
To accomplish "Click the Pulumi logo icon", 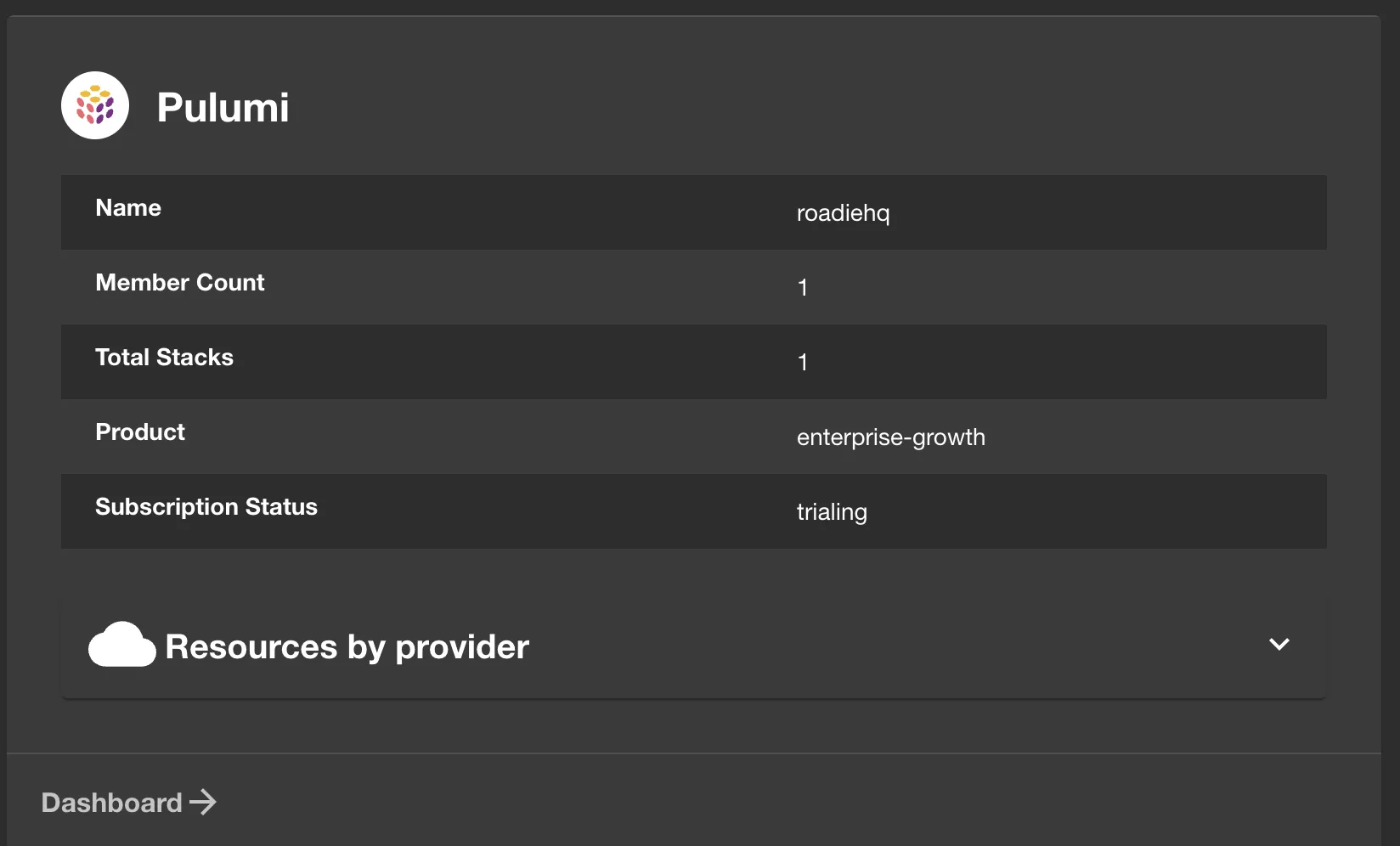I will (x=95, y=105).
